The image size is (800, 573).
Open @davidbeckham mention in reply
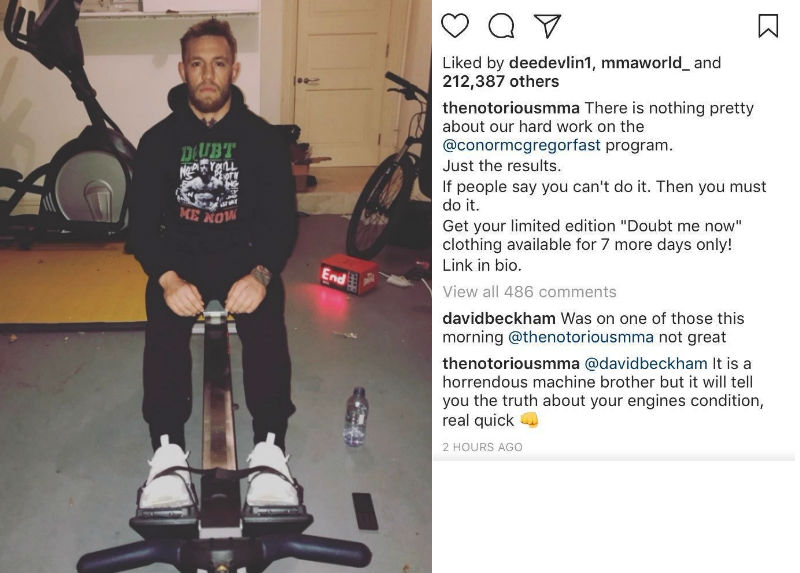[645, 364]
